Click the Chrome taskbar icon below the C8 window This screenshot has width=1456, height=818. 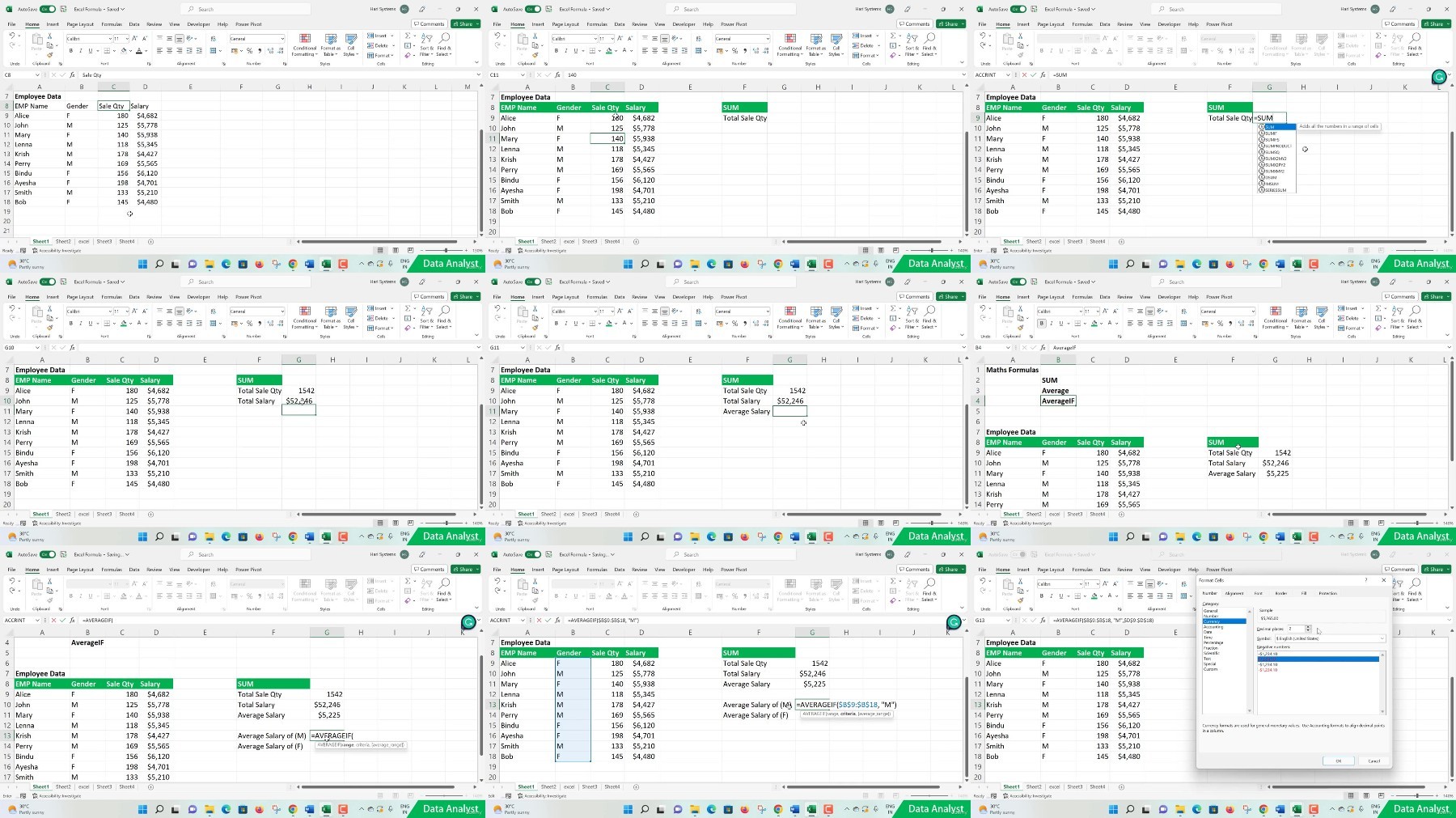pyautogui.click(x=293, y=264)
